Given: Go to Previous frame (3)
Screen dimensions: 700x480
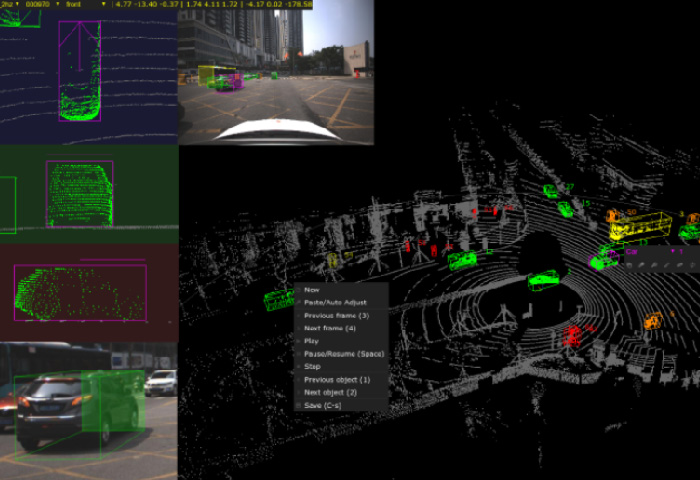Looking at the screenshot, I should tap(336, 315).
